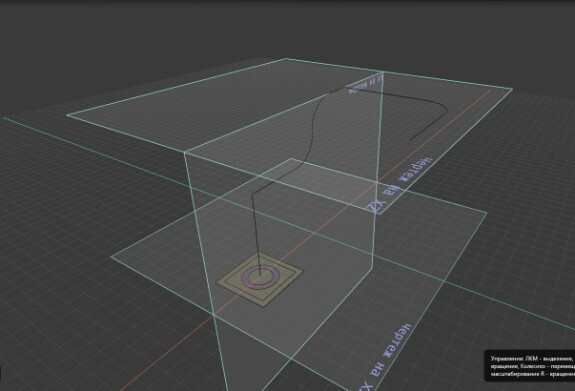
Task: Select the lower «чертеж на X…» label beside the help box
Action: 385,356
